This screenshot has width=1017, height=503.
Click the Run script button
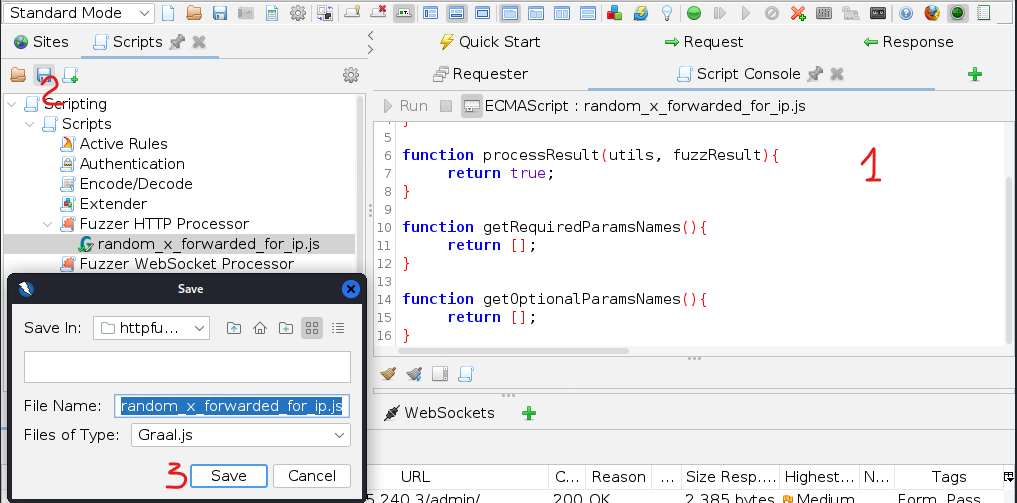coord(404,105)
